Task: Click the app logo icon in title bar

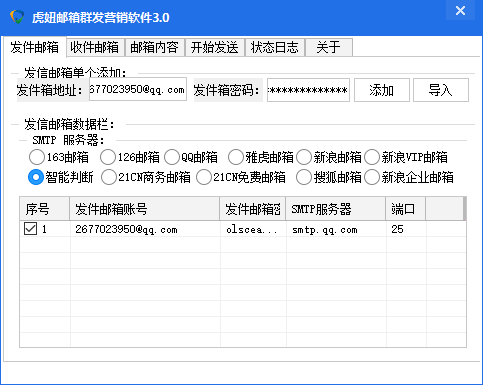Action: pyautogui.click(x=17, y=17)
